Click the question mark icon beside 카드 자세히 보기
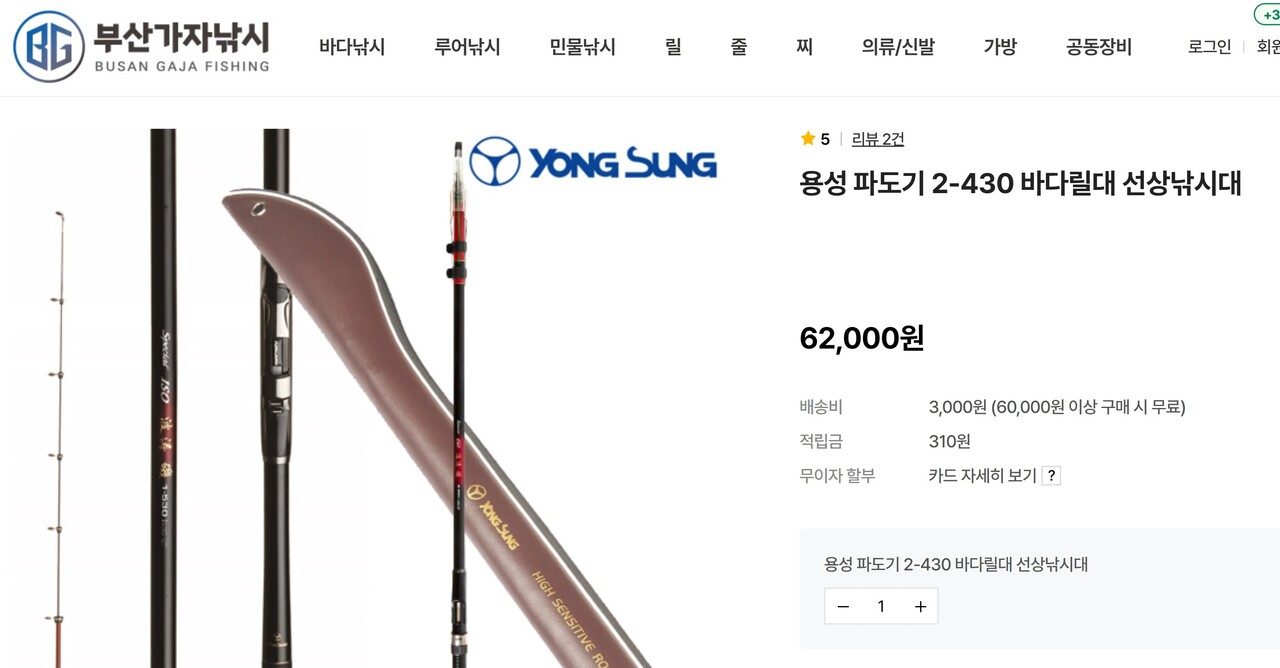1280x668 pixels. 1051,476
